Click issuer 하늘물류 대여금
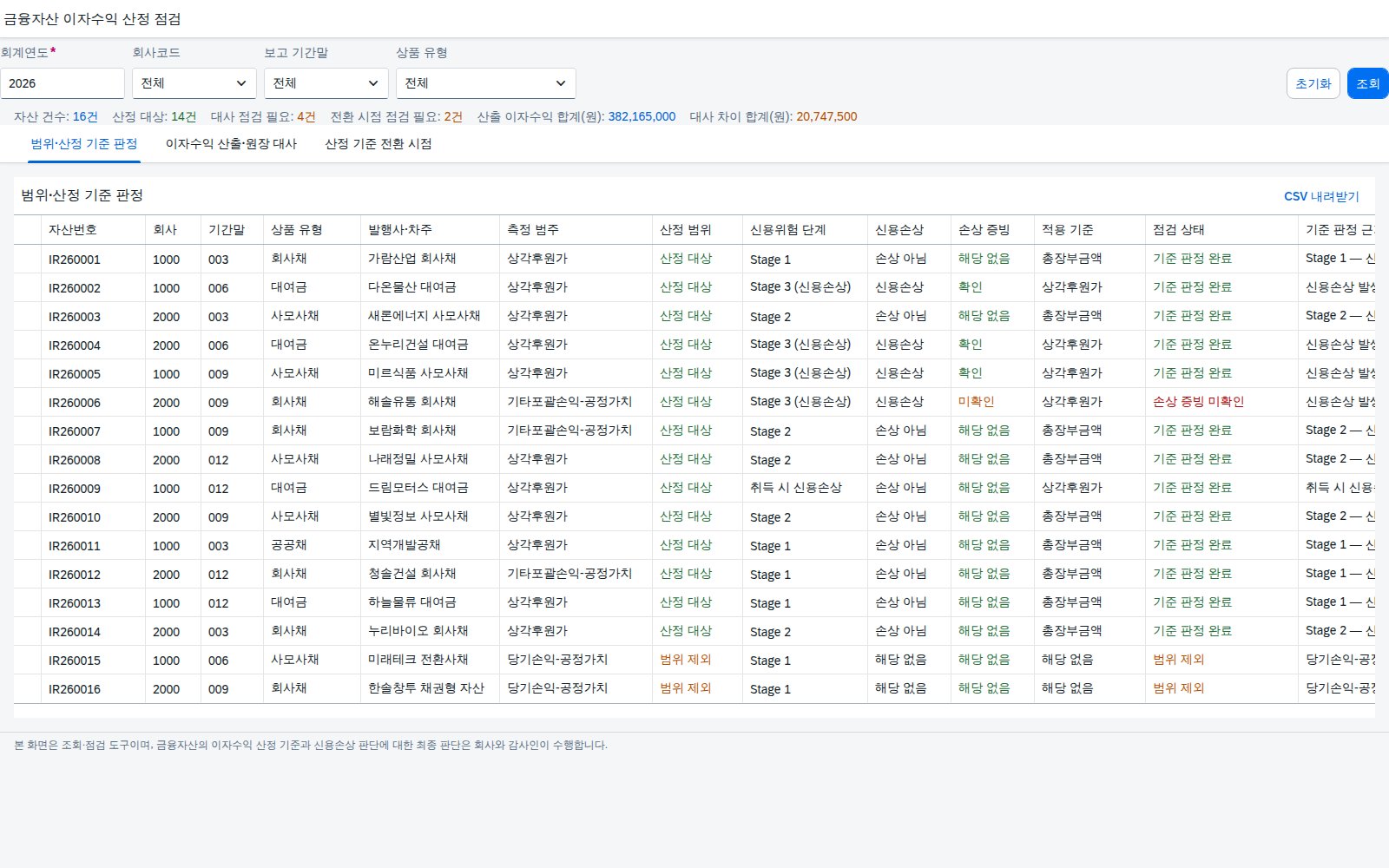The image size is (1389, 868). (412, 602)
